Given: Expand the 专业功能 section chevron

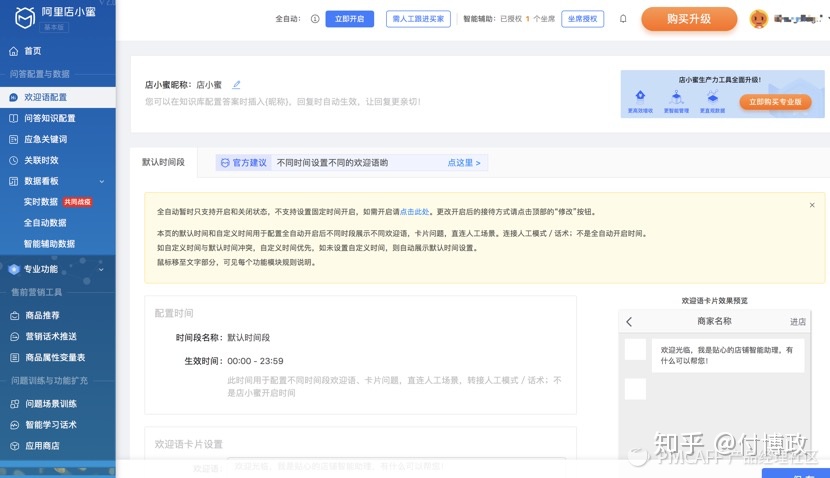Looking at the screenshot, I should point(101,269).
